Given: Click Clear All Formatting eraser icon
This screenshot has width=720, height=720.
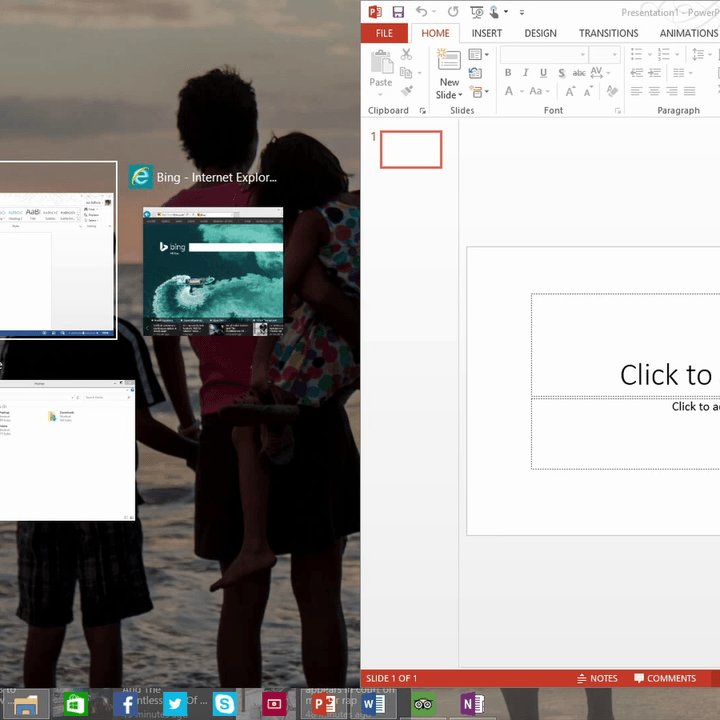Looking at the screenshot, I should (612, 91).
